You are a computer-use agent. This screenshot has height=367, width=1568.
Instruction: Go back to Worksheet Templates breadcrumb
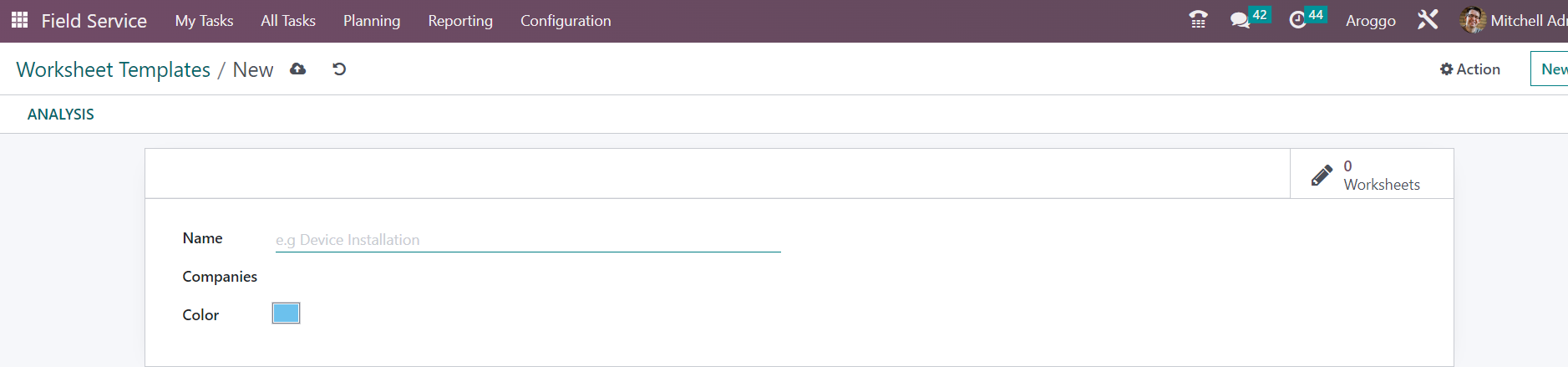click(114, 69)
